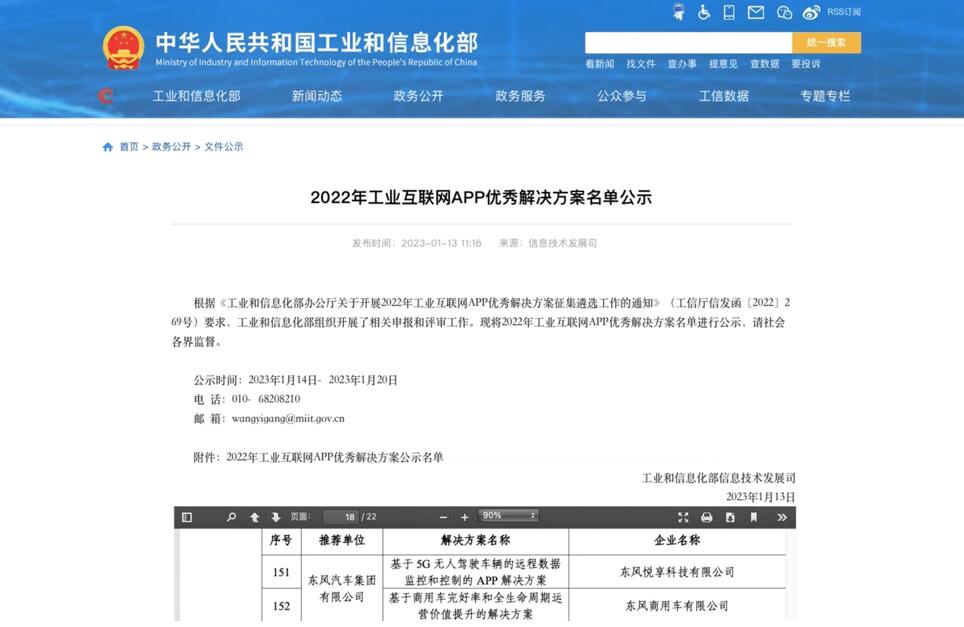Zoom in the PDF with plus

465,517
